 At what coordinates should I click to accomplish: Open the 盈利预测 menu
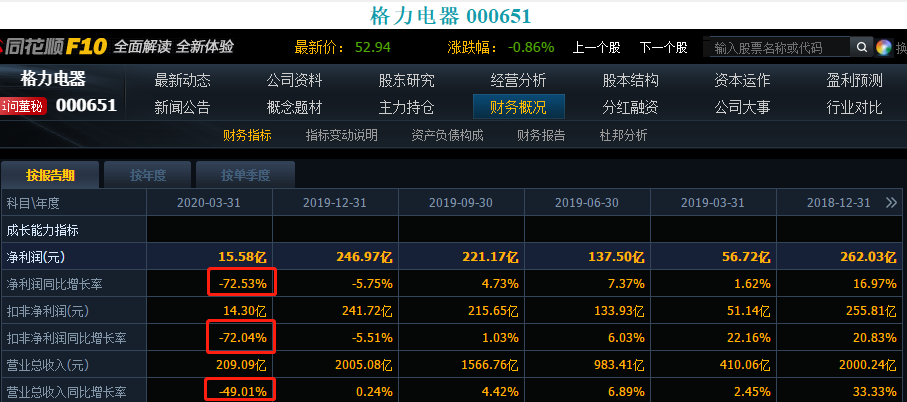pyautogui.click(x=854, y=80)
